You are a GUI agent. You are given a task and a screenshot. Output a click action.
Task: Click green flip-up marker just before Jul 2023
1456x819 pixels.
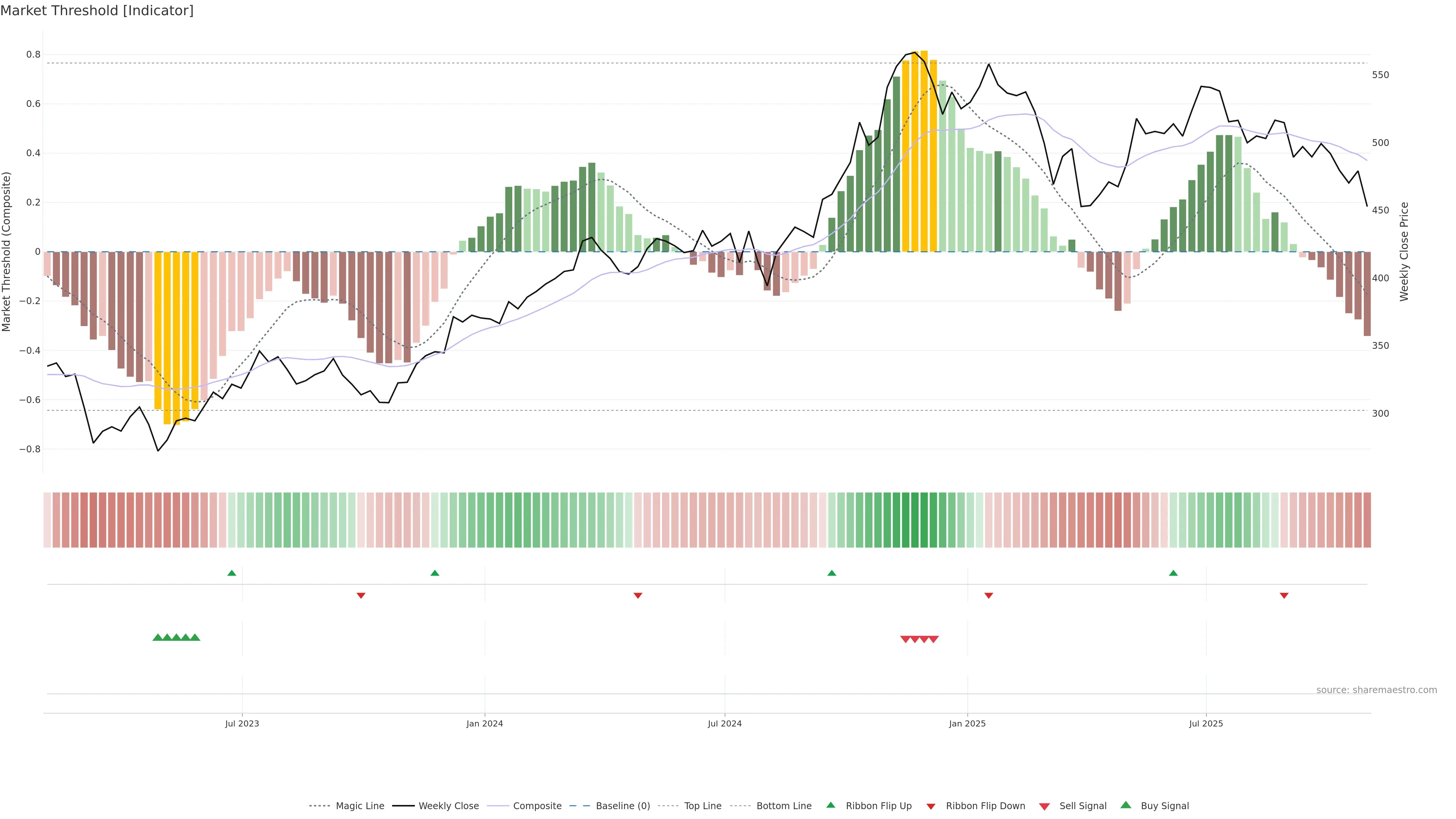click(232, 573)
